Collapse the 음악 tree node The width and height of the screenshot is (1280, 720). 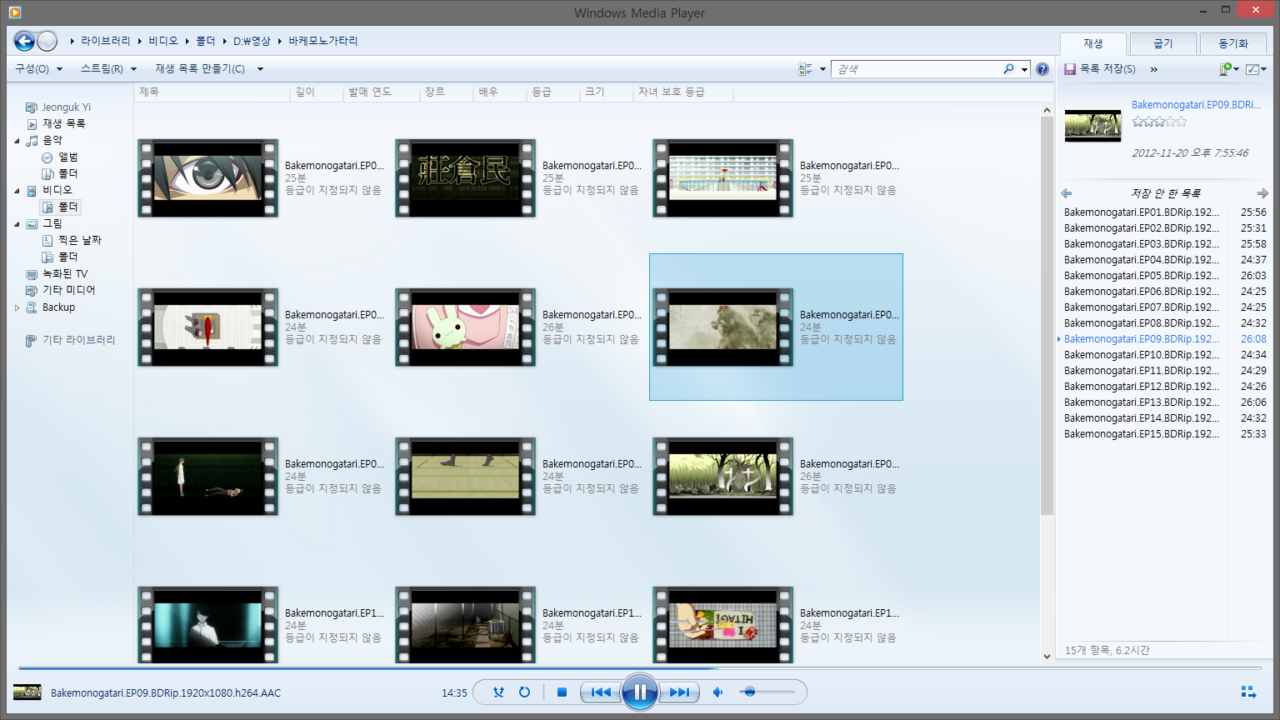17,140
